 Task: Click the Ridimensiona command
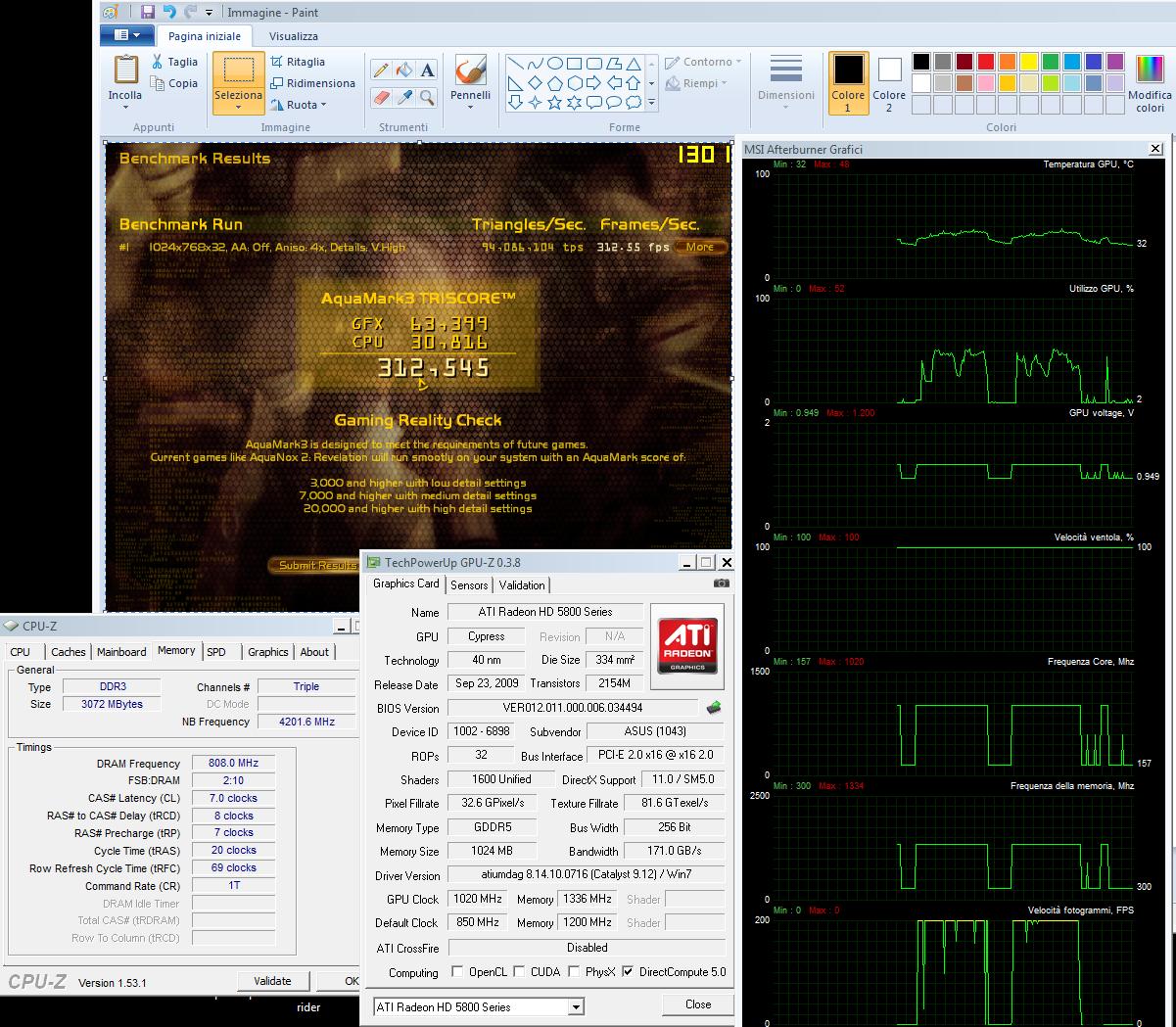312,83
